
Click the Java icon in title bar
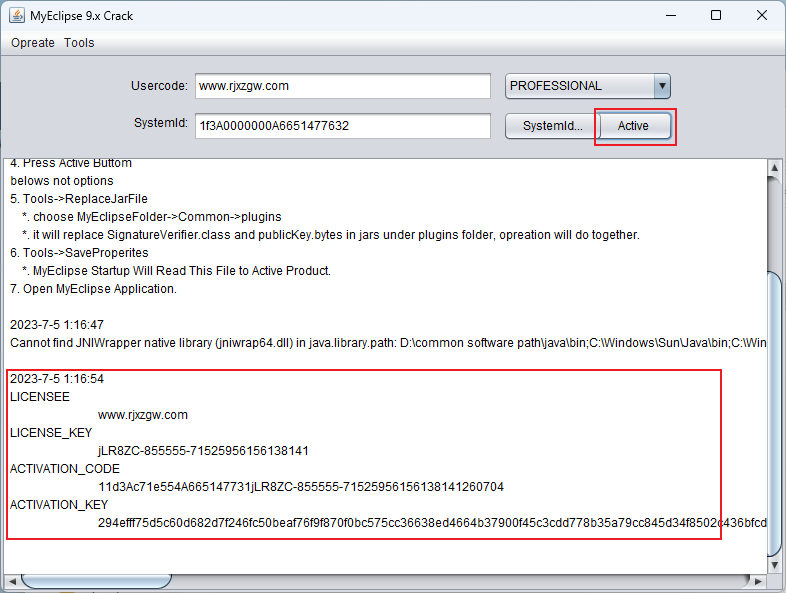tap(17, 16)
